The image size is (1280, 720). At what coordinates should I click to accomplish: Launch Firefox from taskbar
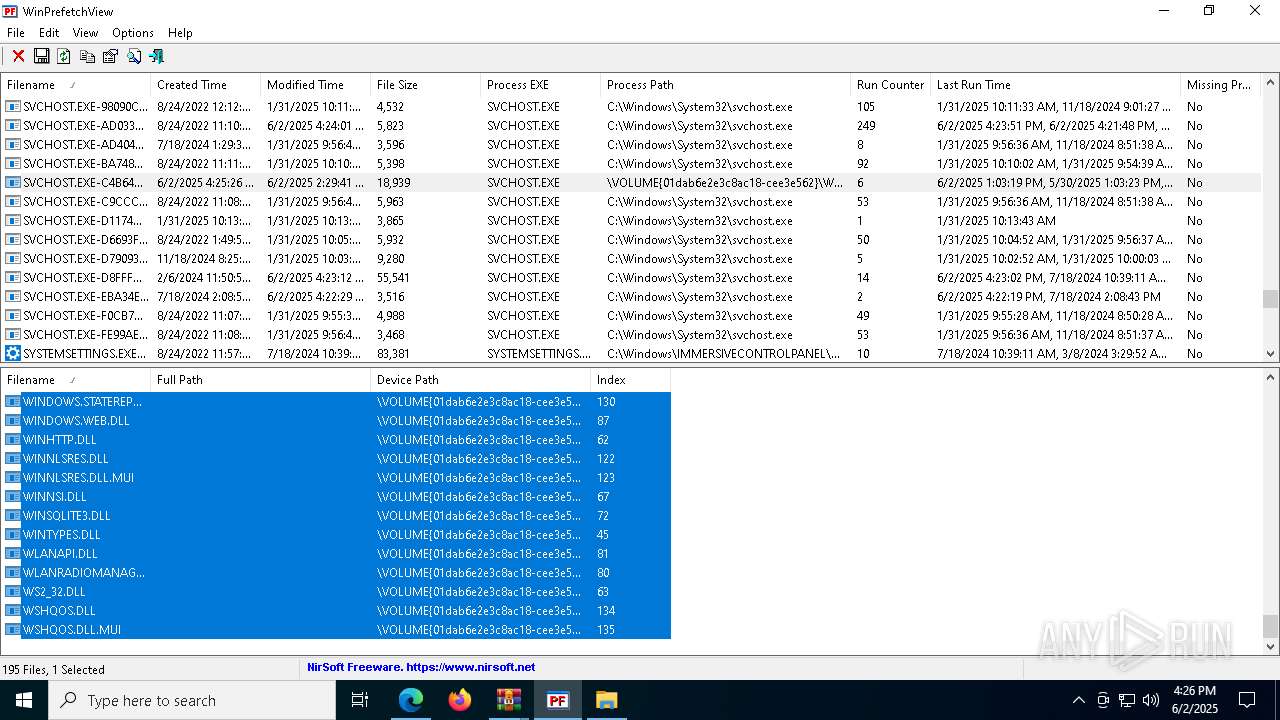pos(460,700)
